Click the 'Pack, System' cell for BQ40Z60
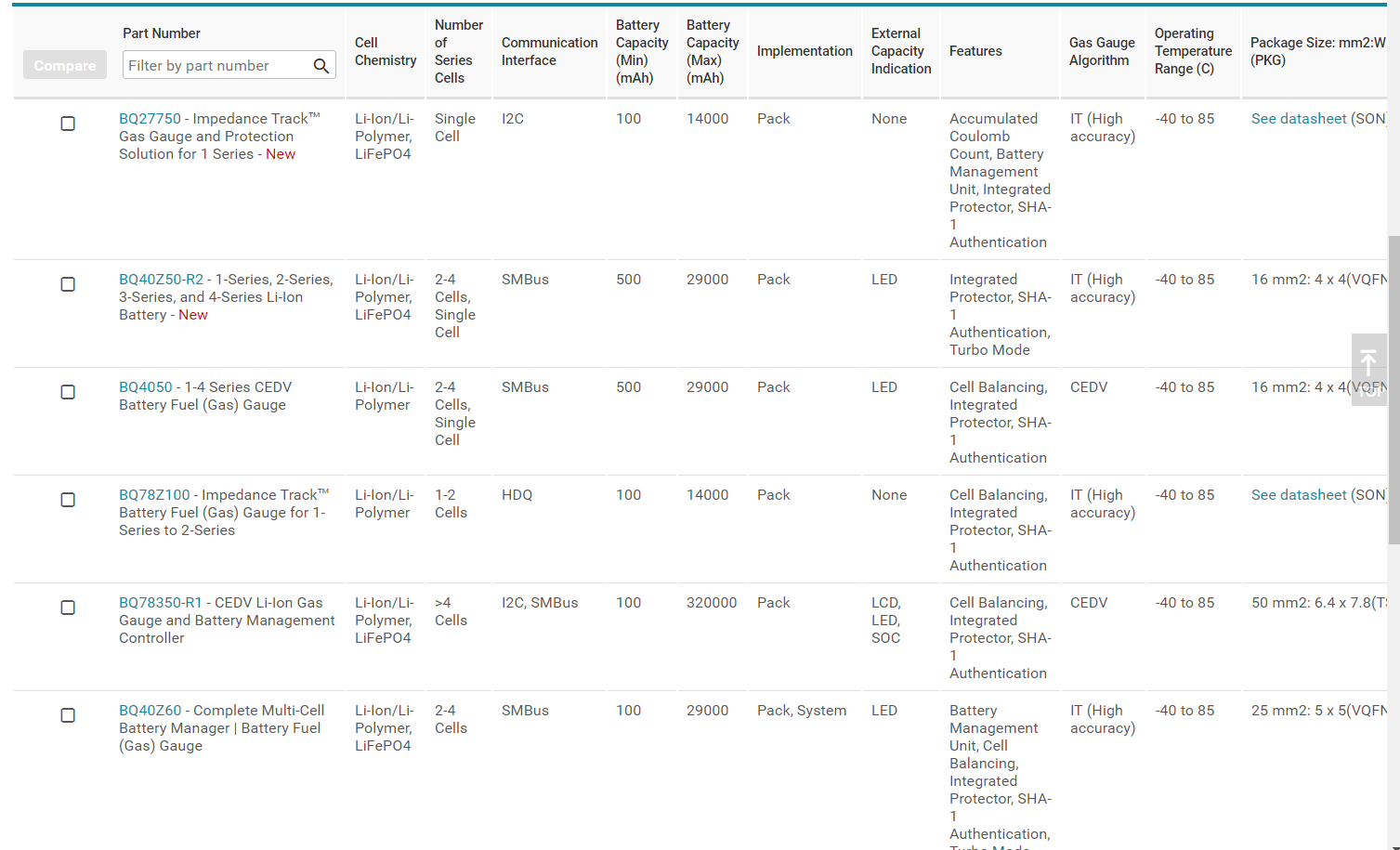 pyautogui.click(x=802, y=711)
